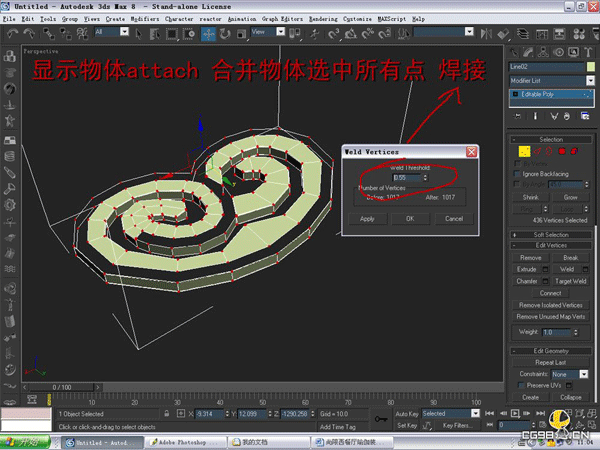Image resolution: width=600 pixels, height=450 pixels.
Task: Expand the Soft Selection rollout
Action: click(551, 235)
